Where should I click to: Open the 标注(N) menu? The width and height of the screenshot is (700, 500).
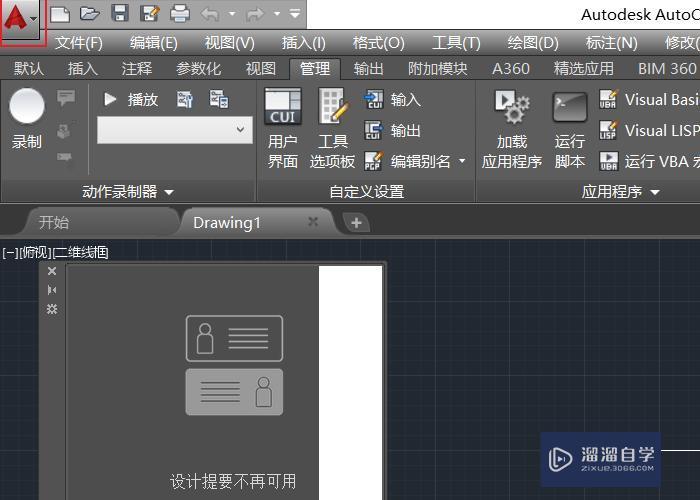[612, 43]
